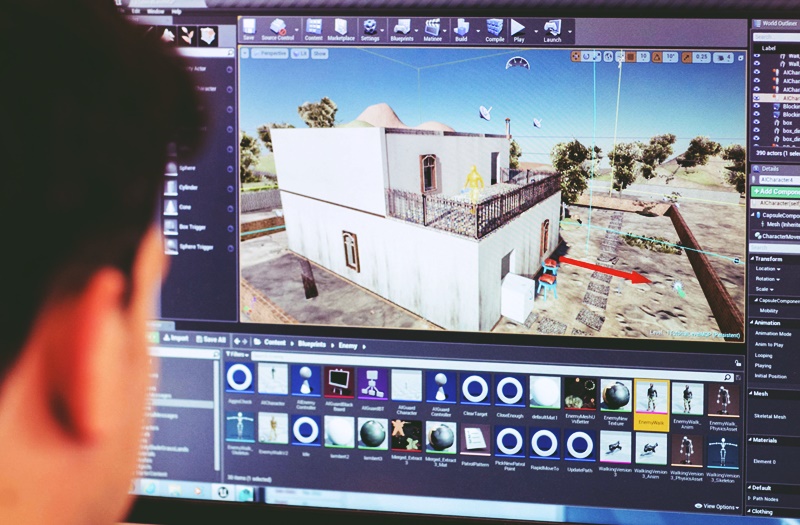Open the viewport Show menu
Screen dimensions: 800x525
pyautogui.click(x=319, y=54)
